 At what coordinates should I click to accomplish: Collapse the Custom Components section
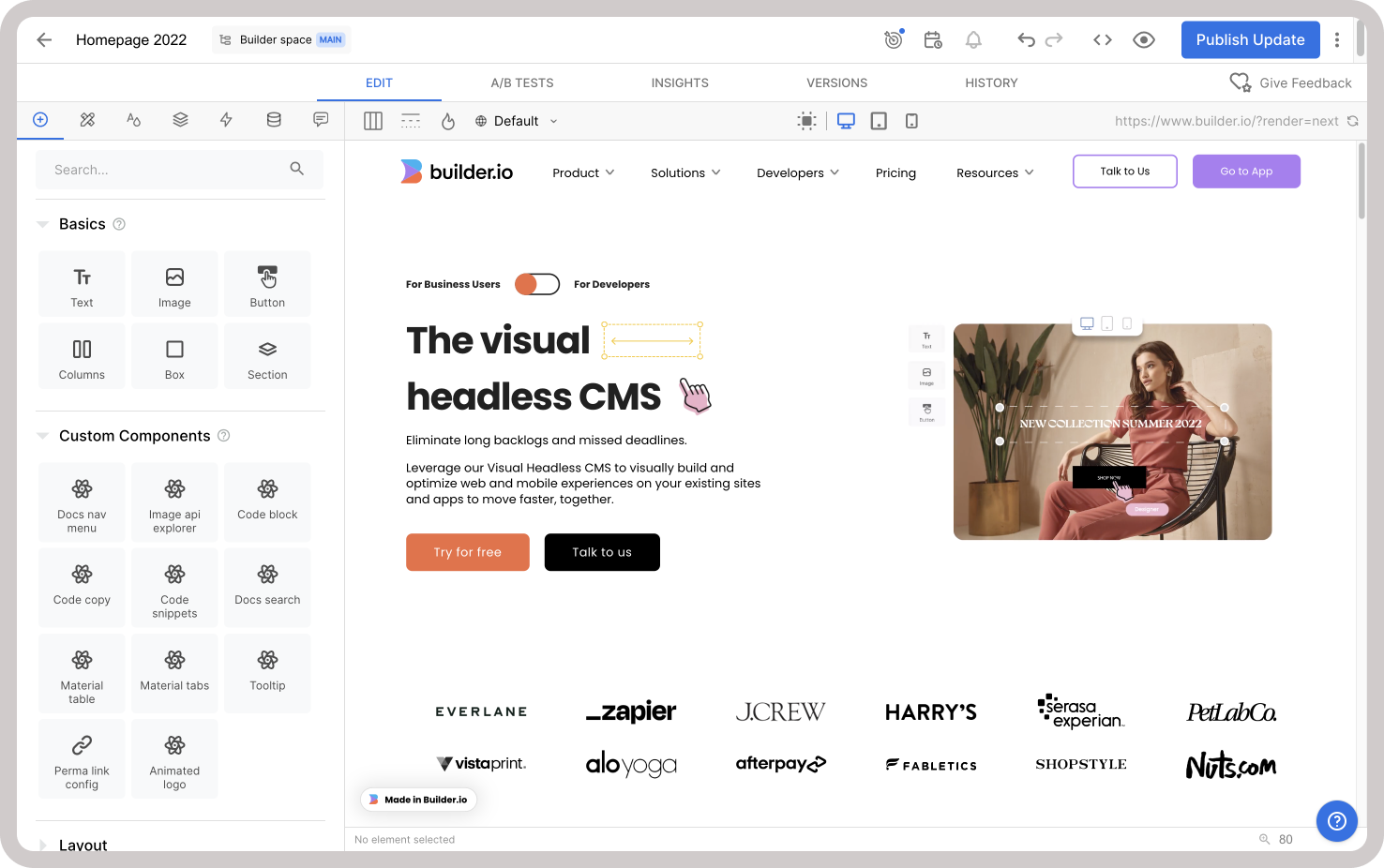point(42,436)
